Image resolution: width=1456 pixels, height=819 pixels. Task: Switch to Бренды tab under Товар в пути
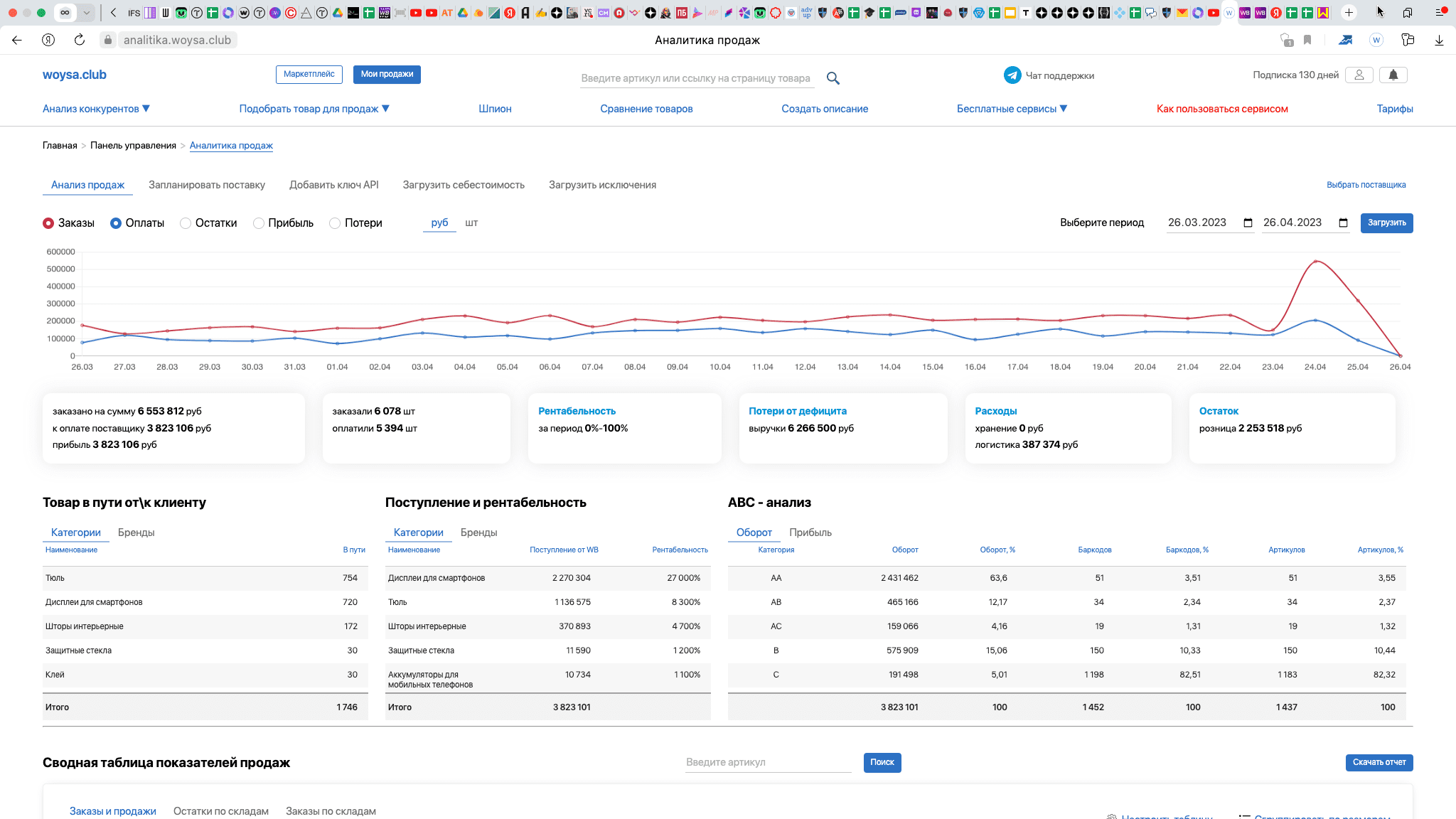(136, 532)
